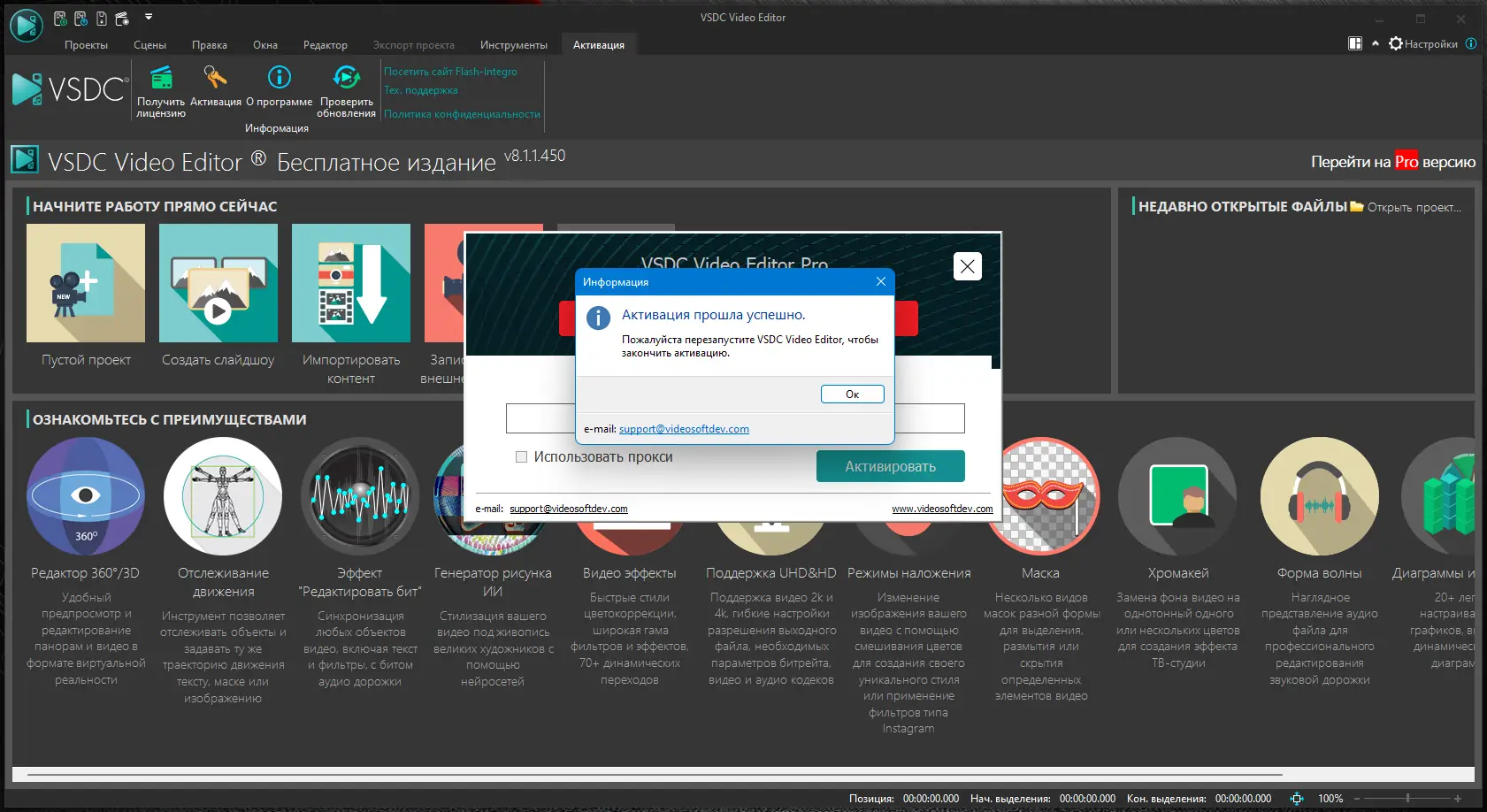Toggle the Использовать прокси checkbox
Image resolution: width=1487 pixels, height=812 pixels.
(x=522, y=457)
